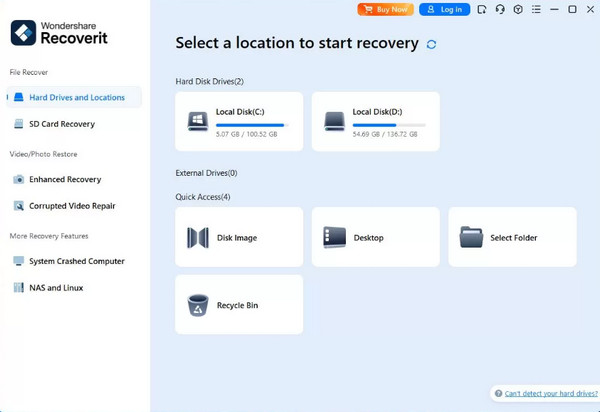Open Hard Drives and Locations section

click(x=74, y=97)
